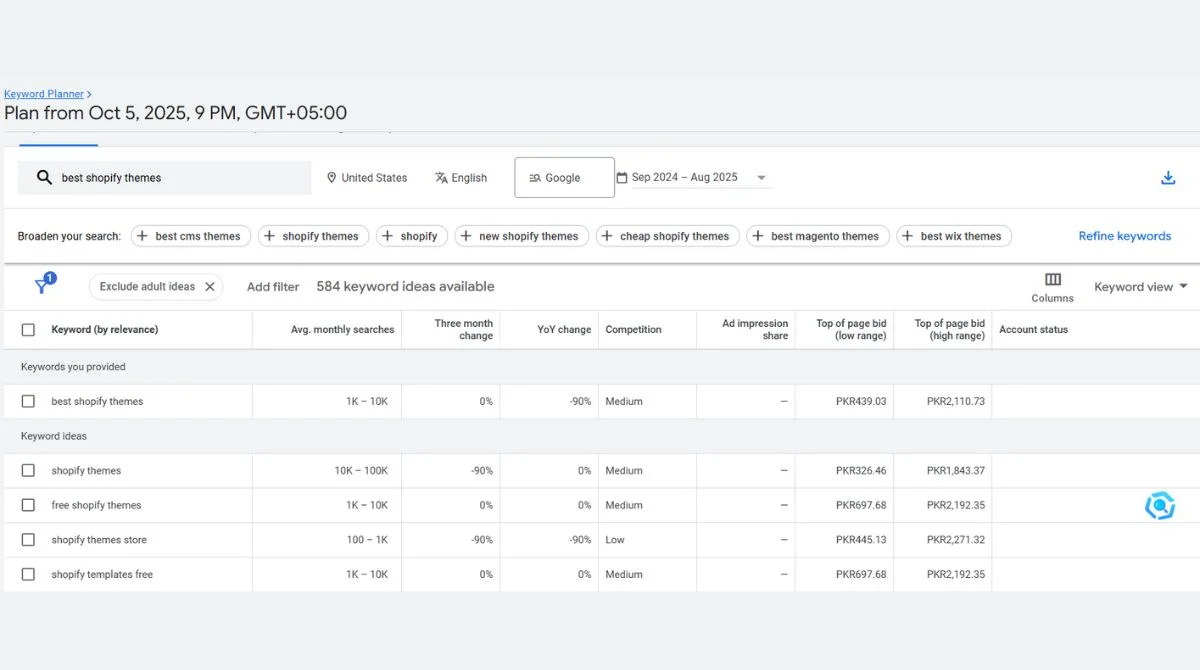Image resolution: width=1200 pixels, height=670 pixels.
Task: Open the Google network selector
Action: point(563,177)
